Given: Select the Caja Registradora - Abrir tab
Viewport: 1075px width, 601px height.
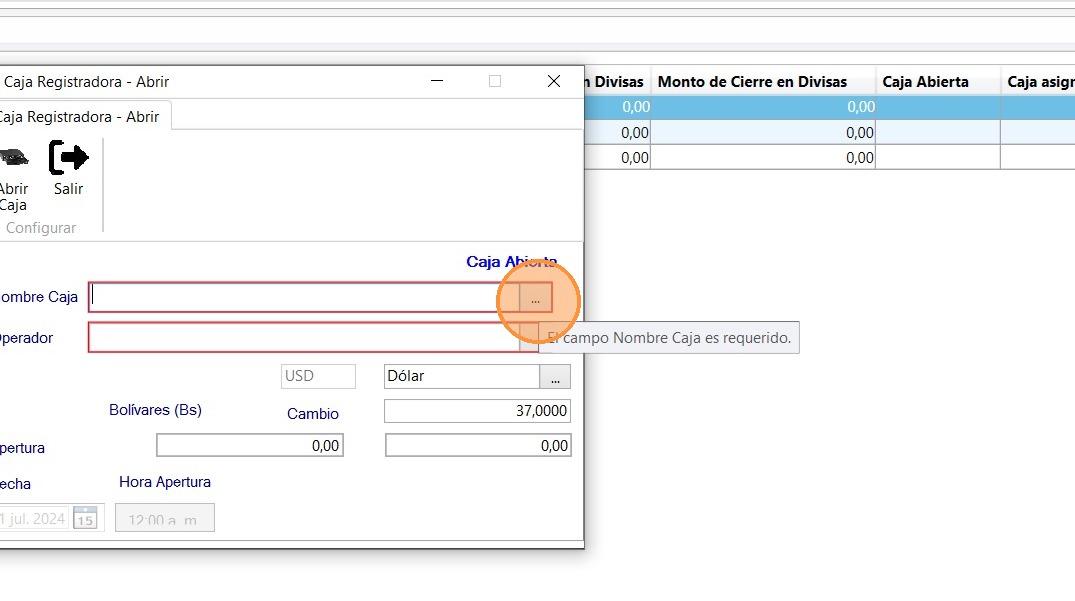Looking at the screenshot, I should [82, 116].
